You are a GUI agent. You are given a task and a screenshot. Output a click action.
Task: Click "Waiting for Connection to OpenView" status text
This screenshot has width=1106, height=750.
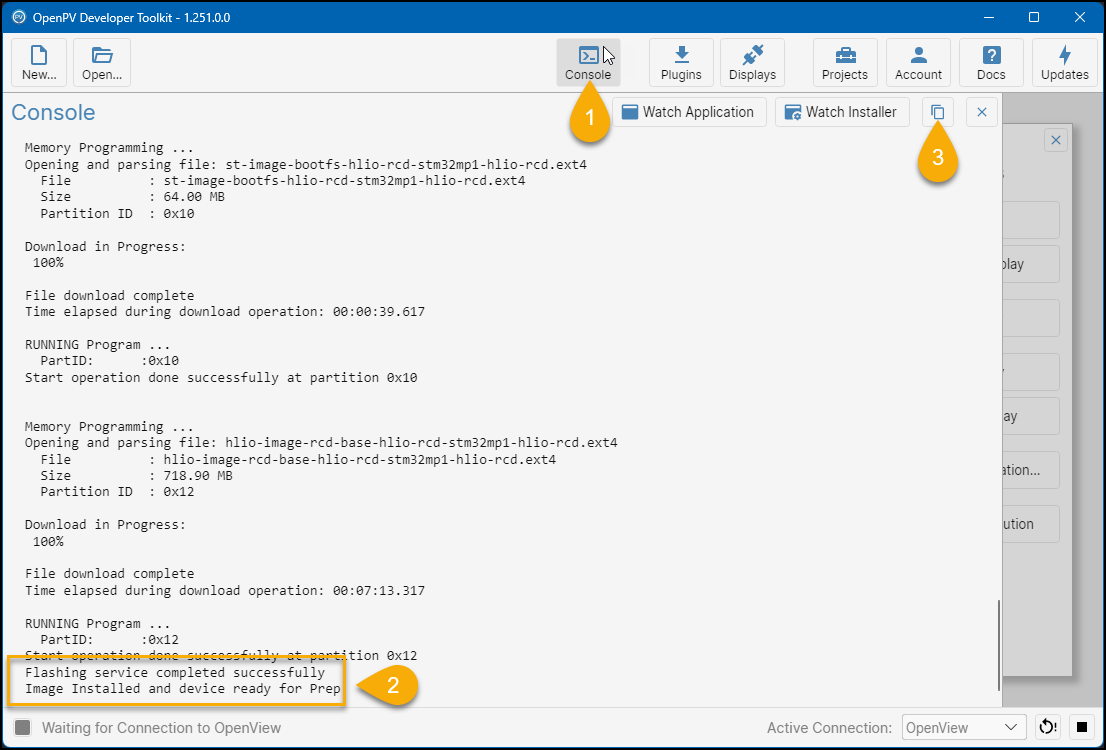click(162, 727)
